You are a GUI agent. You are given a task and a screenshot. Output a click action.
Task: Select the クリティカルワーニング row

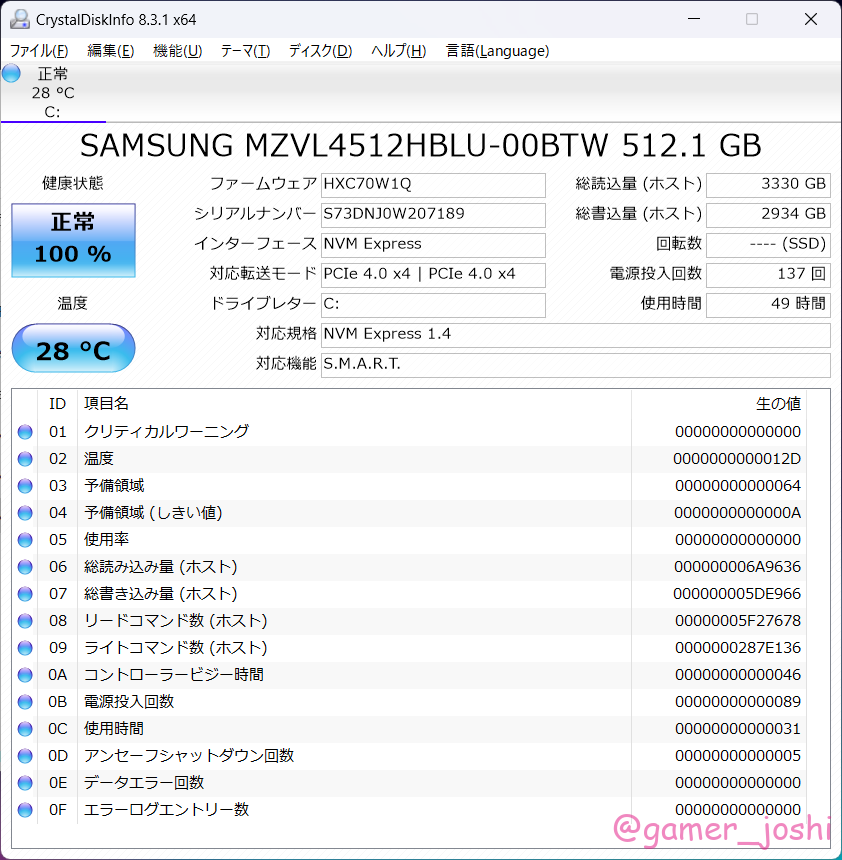pos(409,432)
